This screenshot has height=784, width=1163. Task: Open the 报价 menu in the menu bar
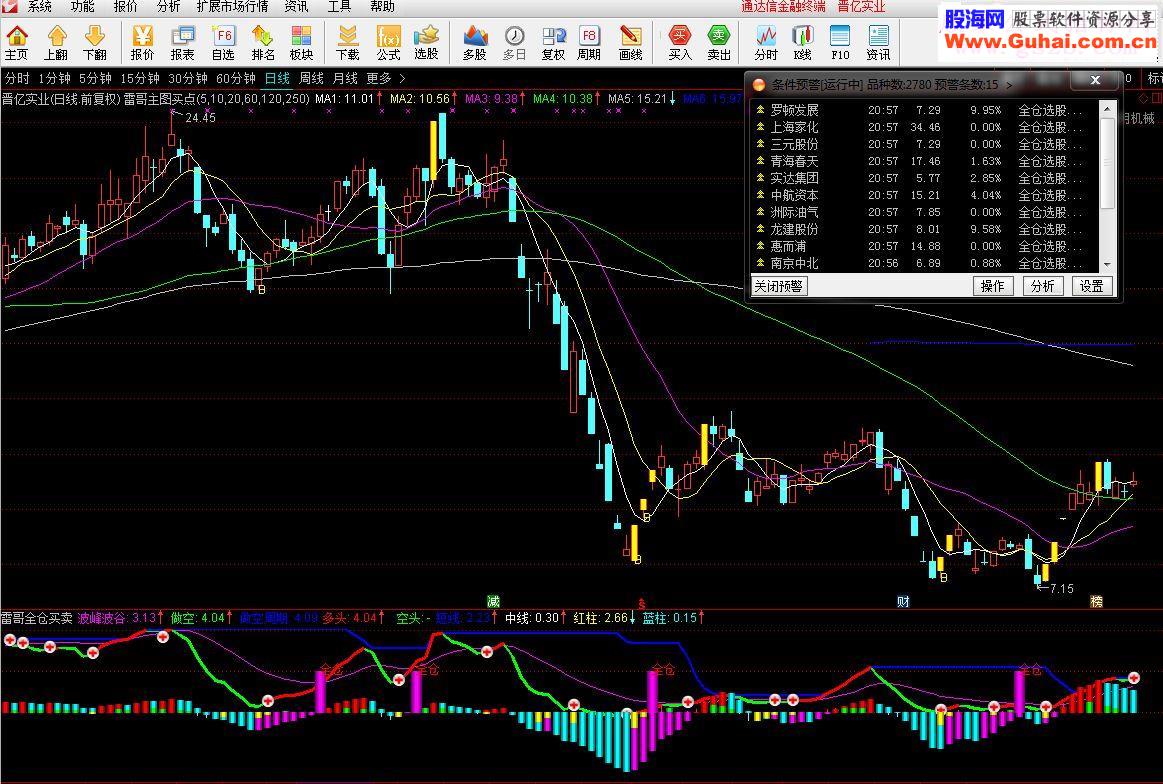[x=125, y=7]
